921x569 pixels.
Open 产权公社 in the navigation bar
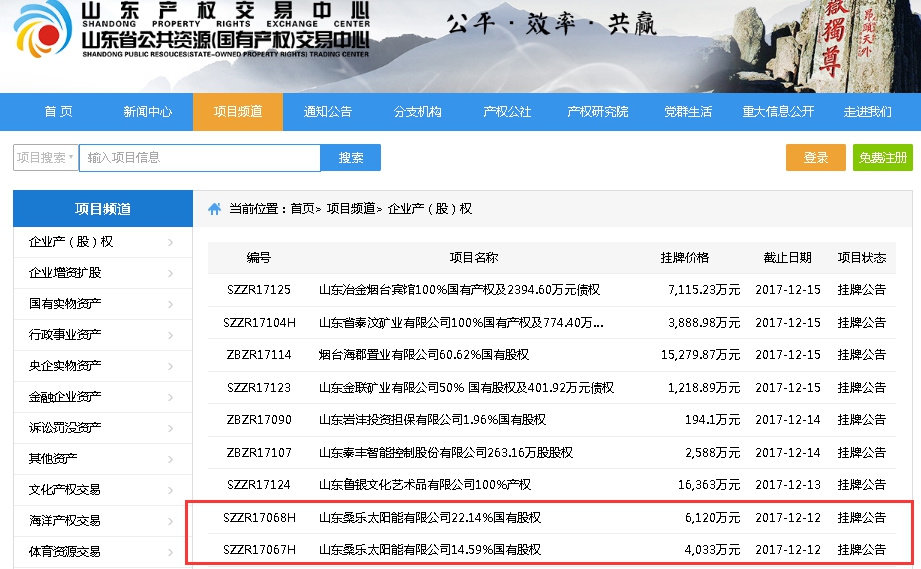507,112
